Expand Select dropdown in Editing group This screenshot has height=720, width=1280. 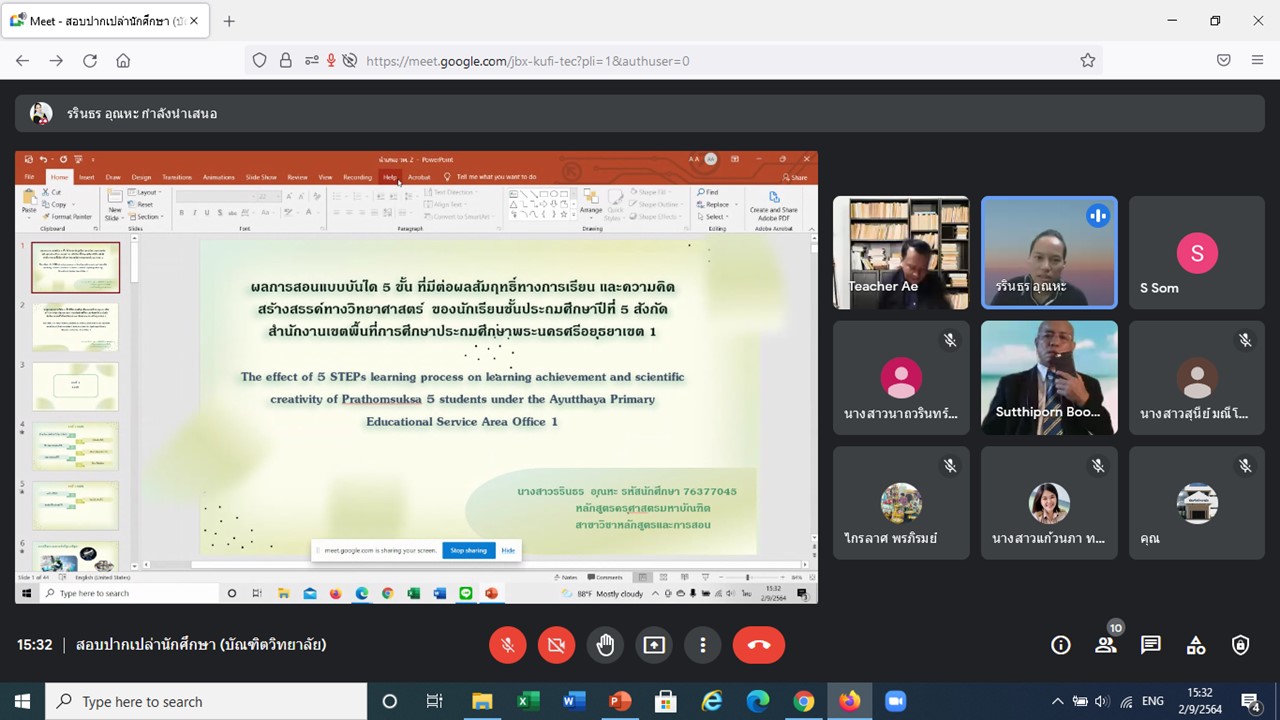[714, 216]
